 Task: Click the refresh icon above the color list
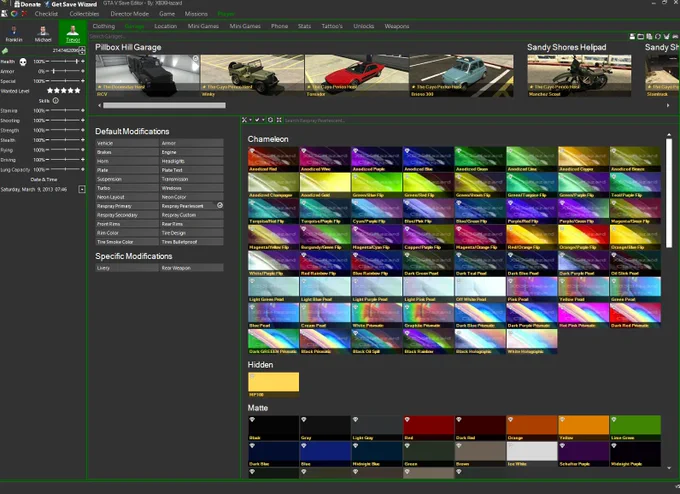click(271, 120)
